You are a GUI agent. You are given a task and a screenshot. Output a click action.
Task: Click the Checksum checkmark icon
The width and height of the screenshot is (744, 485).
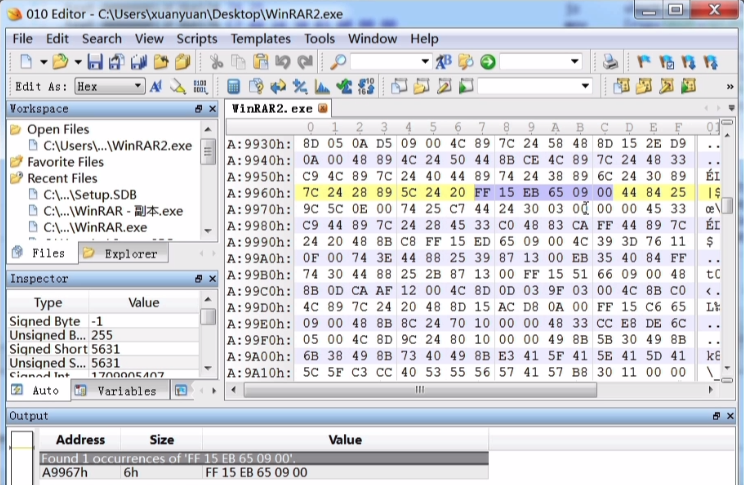[344, 86]
